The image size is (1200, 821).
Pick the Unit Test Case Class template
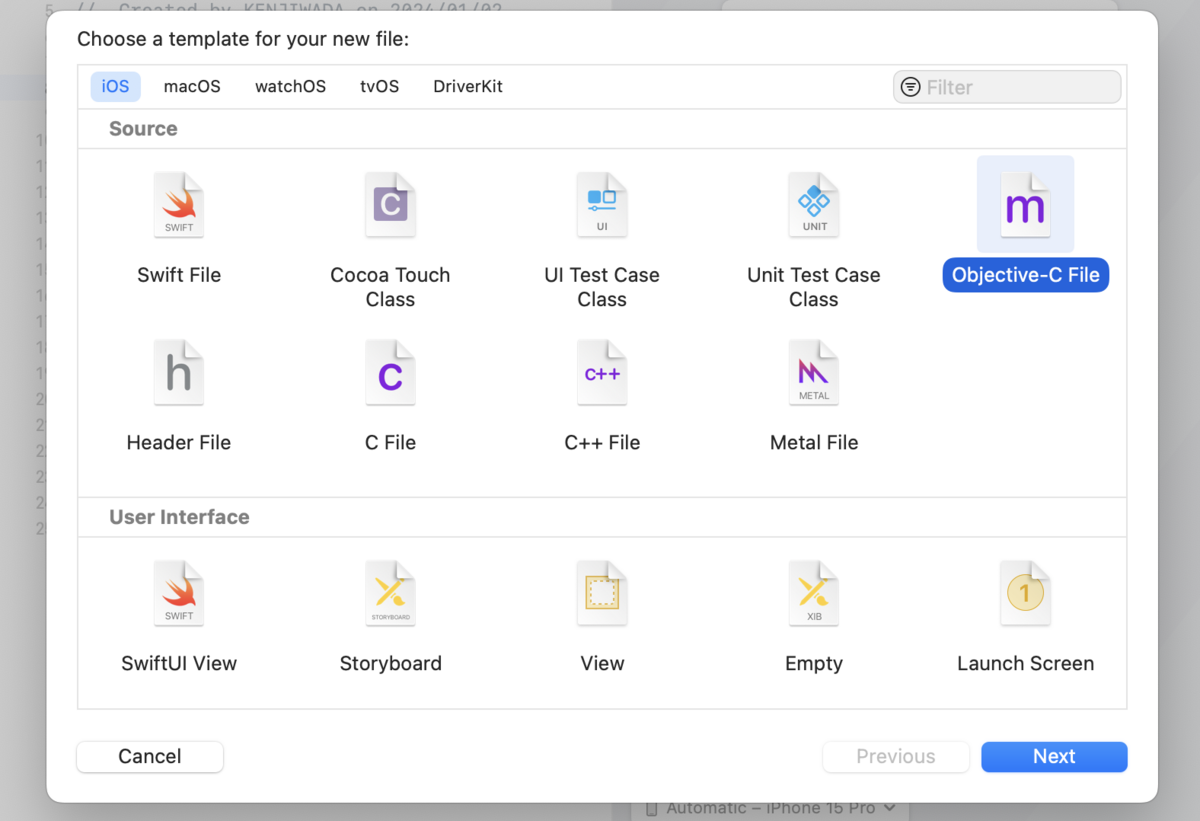pos(813,205)
